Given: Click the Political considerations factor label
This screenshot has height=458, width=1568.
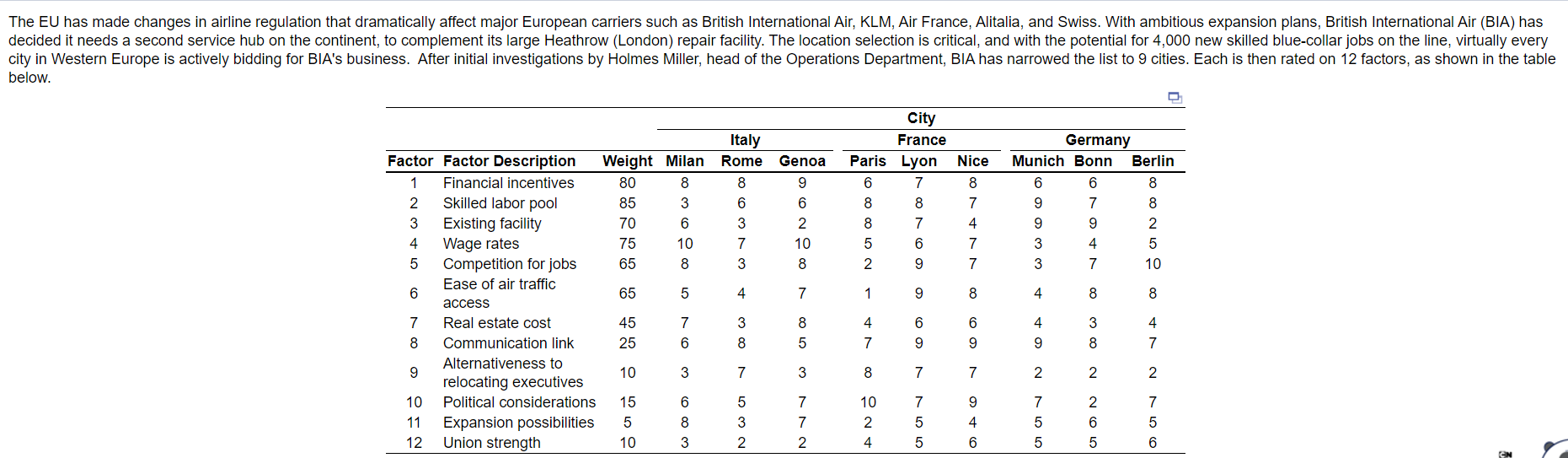Looking at the screenshot, I should click(x=519, y=402).
